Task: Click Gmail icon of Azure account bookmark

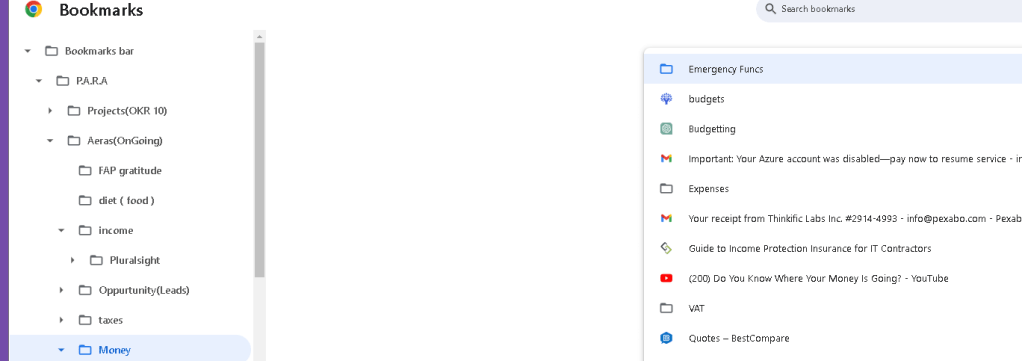Action: 665,159
